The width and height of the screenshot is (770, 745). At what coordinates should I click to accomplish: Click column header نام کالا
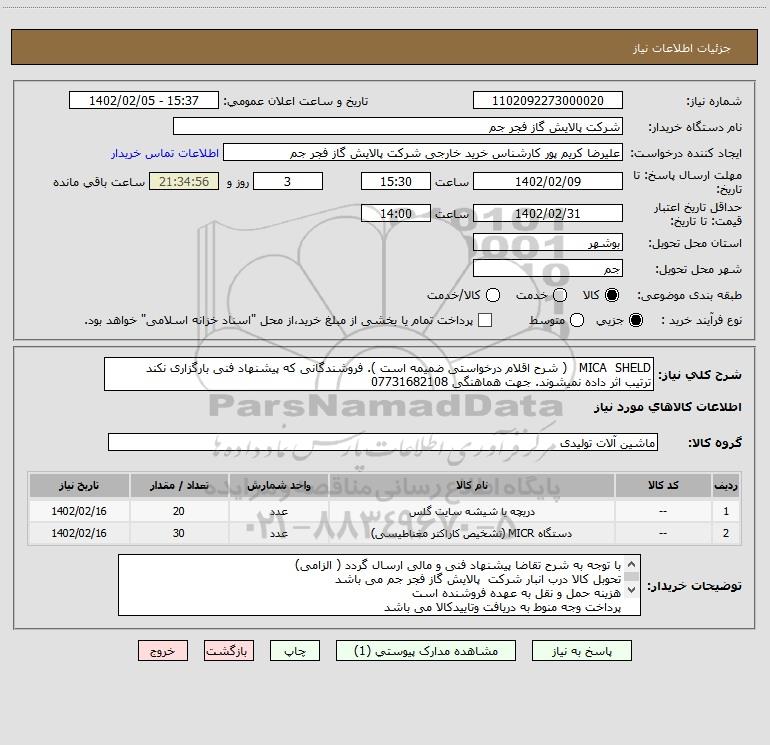coord(471,485)
